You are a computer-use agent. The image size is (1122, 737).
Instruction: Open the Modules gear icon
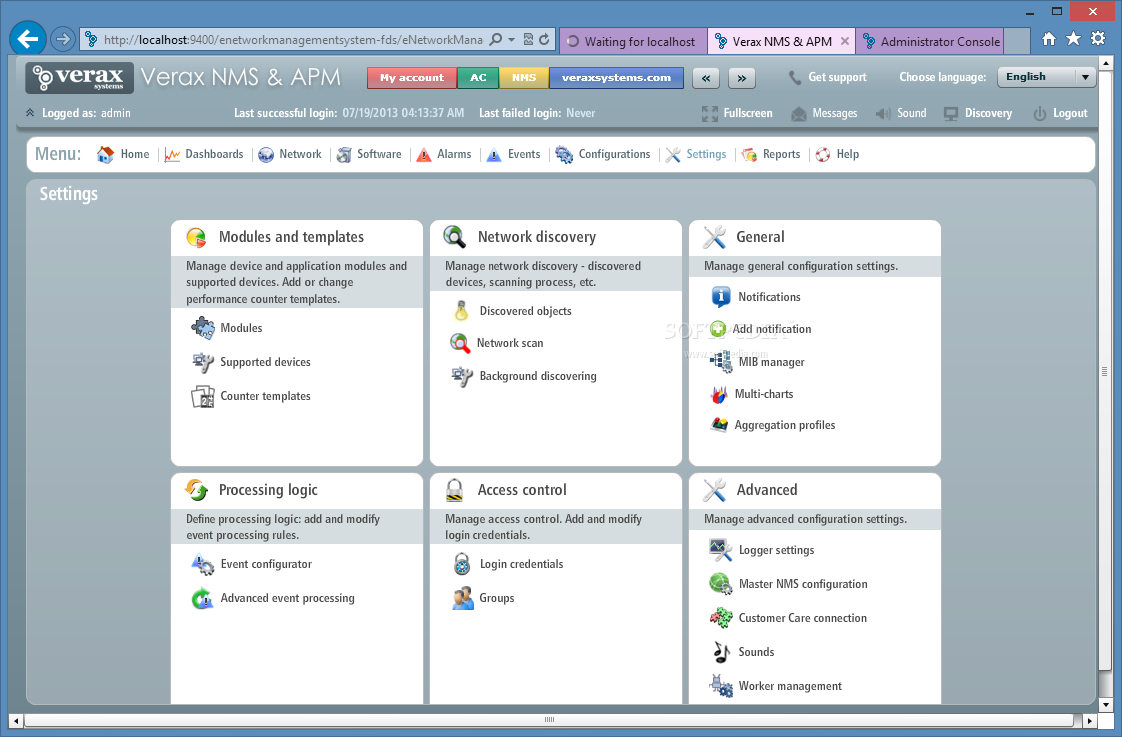point(203,328)
